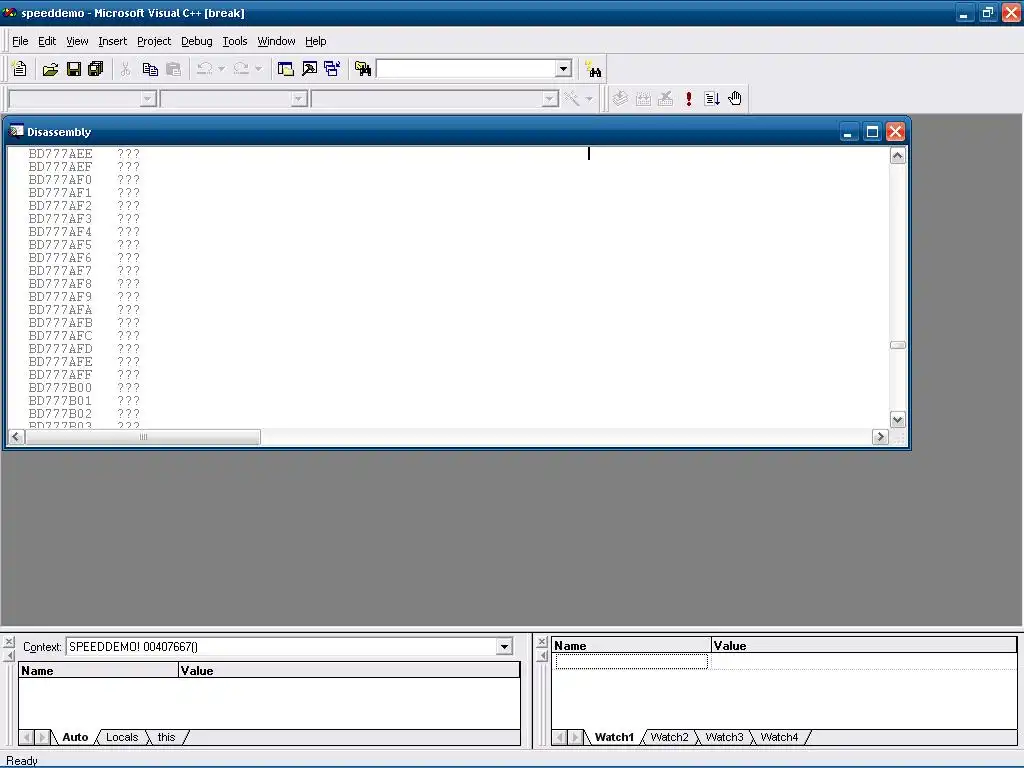Close the Watch pane with its X button
1024x768 pixels.
542,642
